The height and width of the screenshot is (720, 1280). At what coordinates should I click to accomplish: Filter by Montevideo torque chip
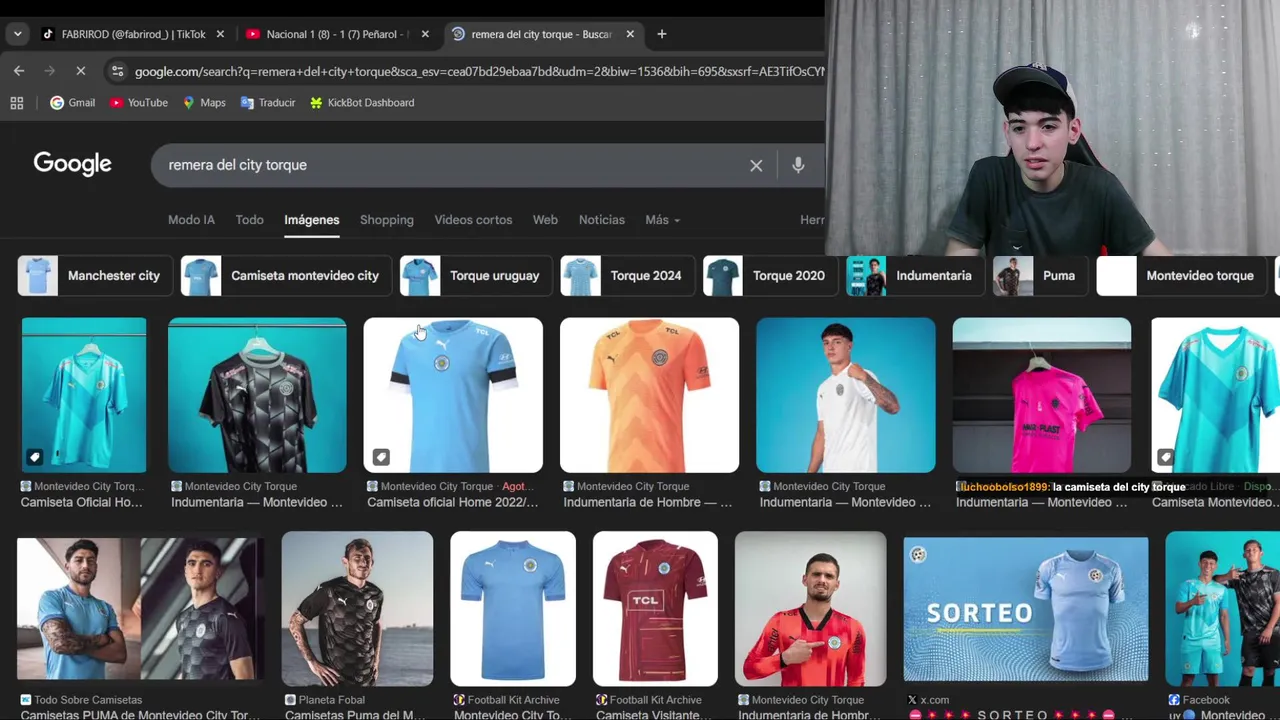pos(1181,276)
